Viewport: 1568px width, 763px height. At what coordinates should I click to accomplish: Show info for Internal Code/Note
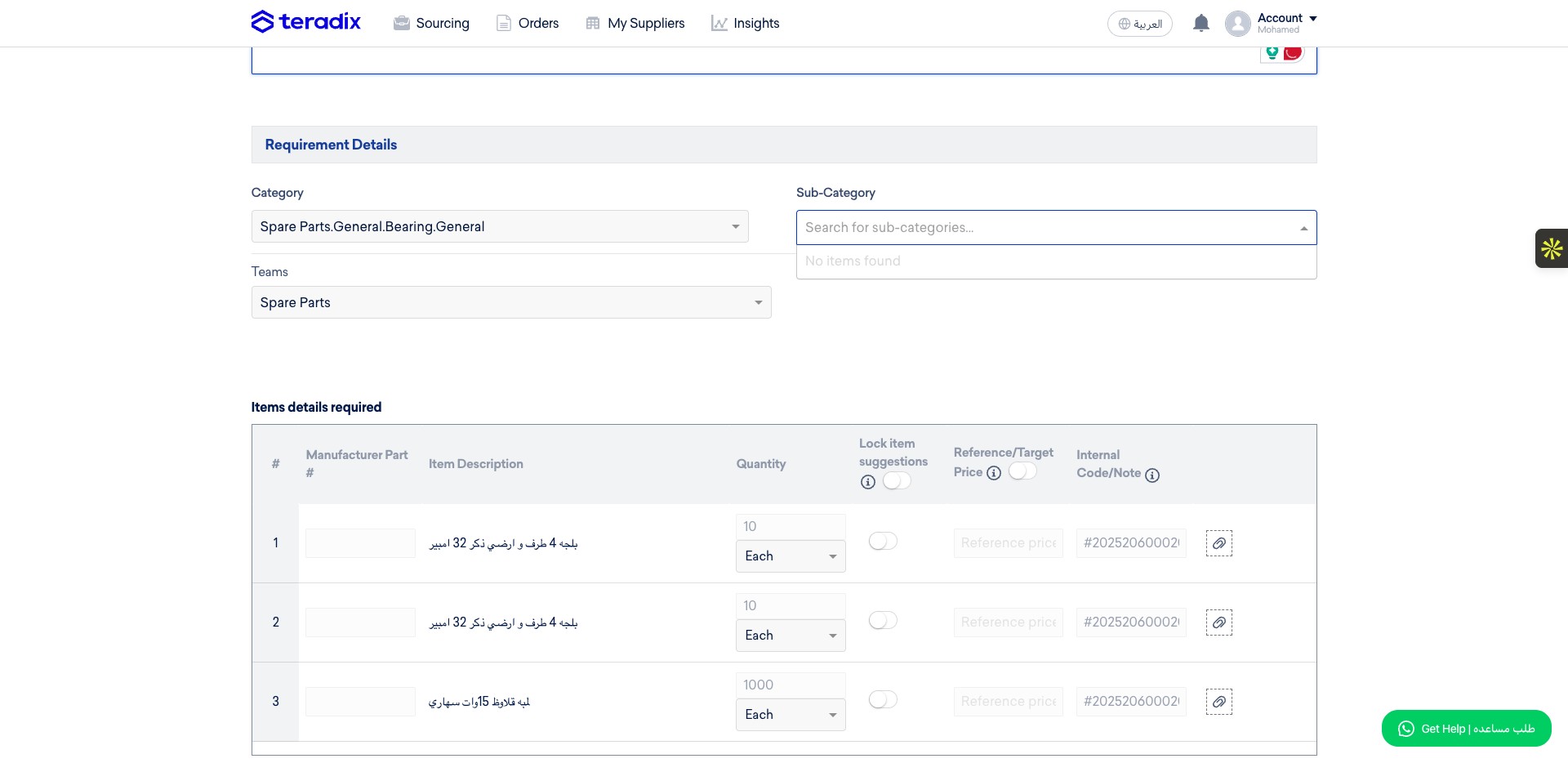[1152, 475]
